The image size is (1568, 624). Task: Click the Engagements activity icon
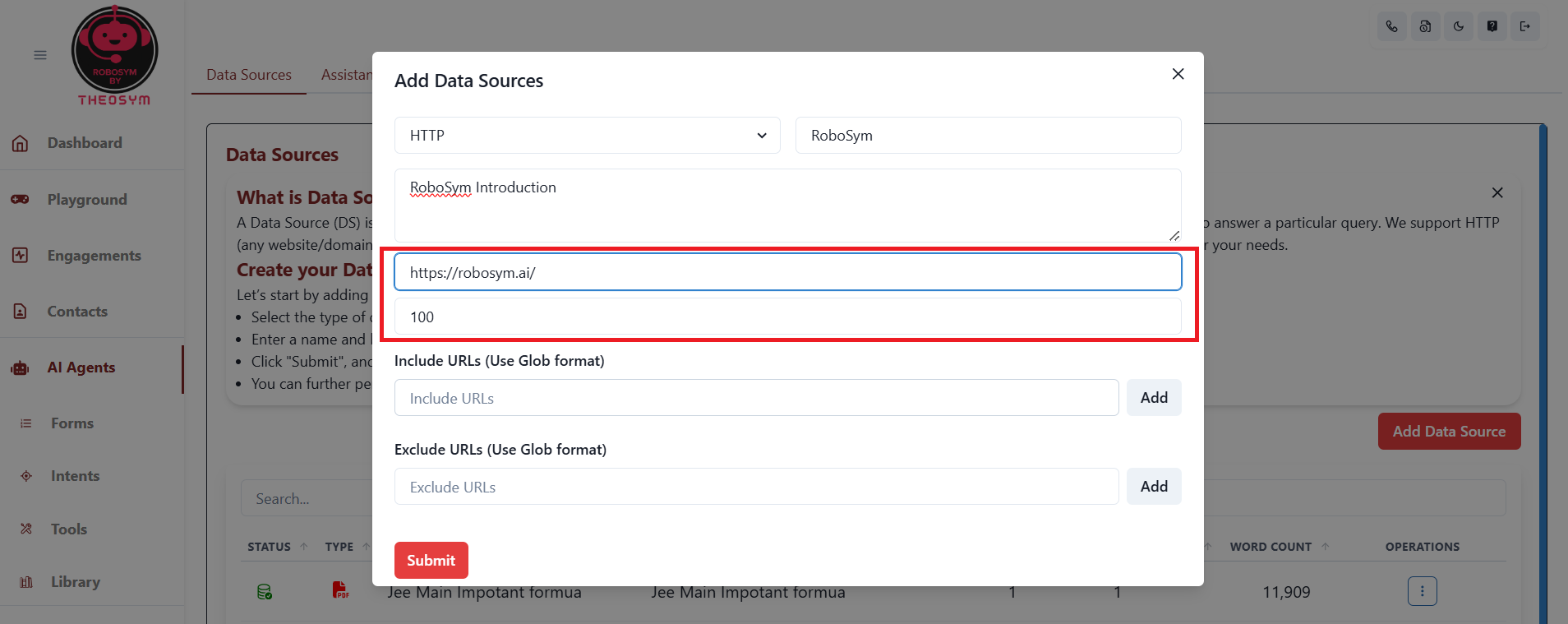[21, 255]
